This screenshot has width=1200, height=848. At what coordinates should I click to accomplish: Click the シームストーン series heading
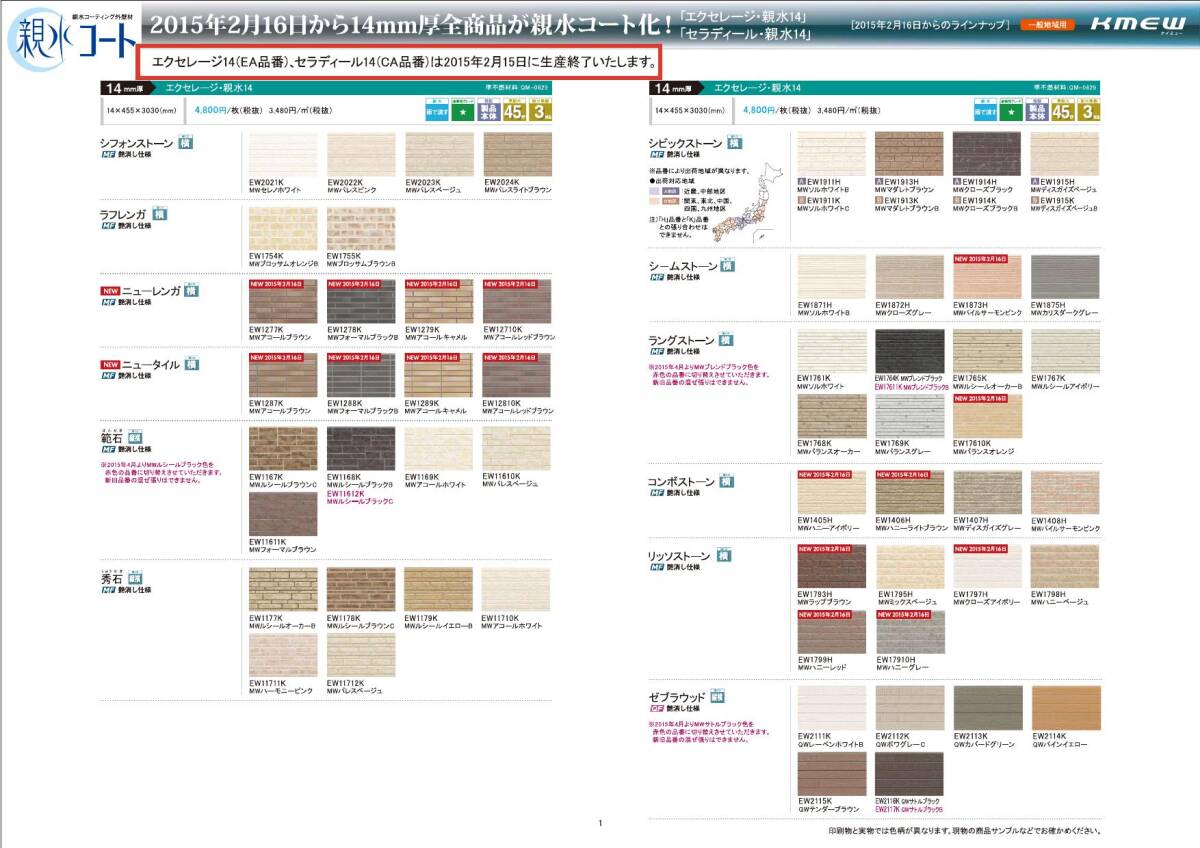coord(683,266)
